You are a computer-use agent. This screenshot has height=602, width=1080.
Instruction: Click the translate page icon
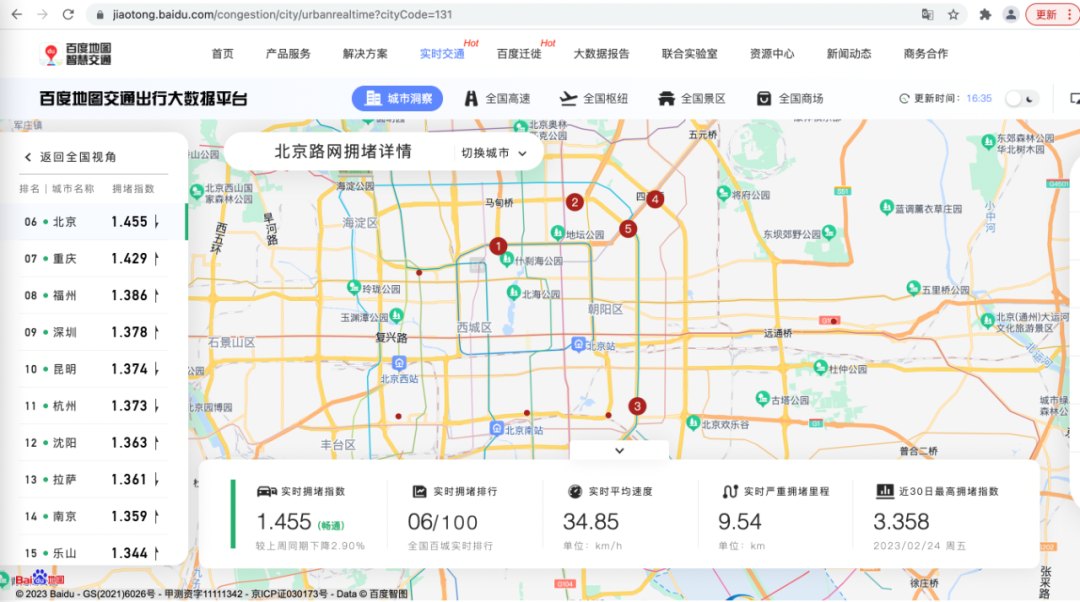pyautogui.click(x=928, y=14)
